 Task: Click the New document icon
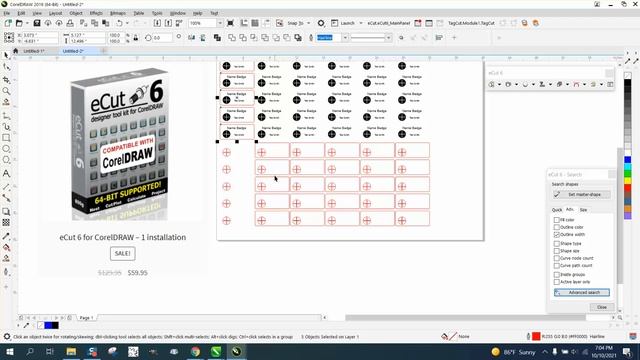point(8,23)
